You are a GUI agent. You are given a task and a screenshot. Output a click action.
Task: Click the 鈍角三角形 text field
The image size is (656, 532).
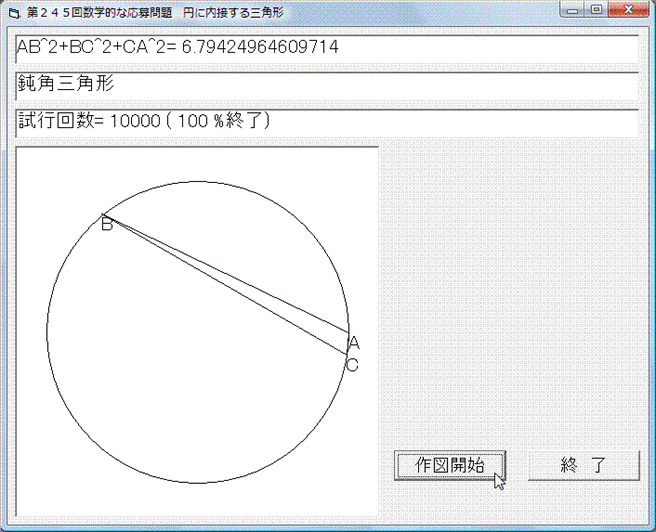[x=326, y=85]
